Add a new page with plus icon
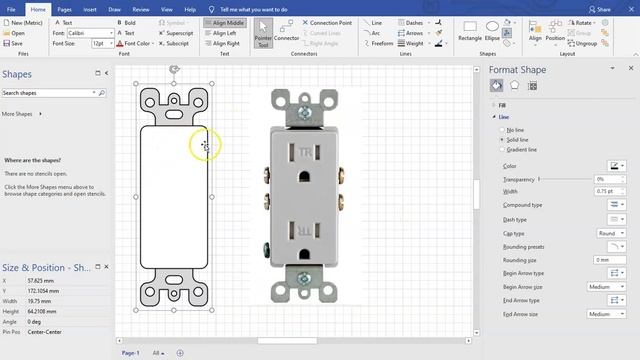Viewport: 640px width, 360px height. 180,353
